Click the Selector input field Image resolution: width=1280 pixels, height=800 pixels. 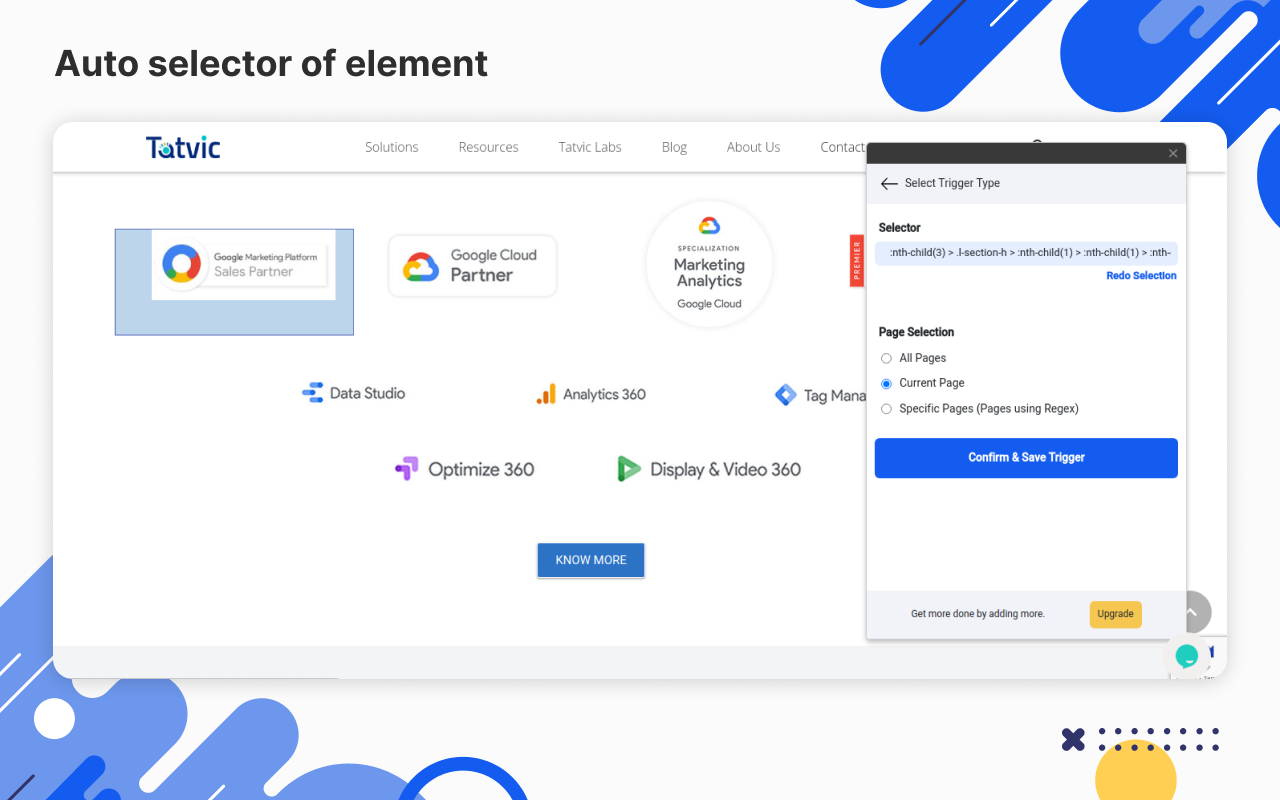click(x=1026, y=253)
